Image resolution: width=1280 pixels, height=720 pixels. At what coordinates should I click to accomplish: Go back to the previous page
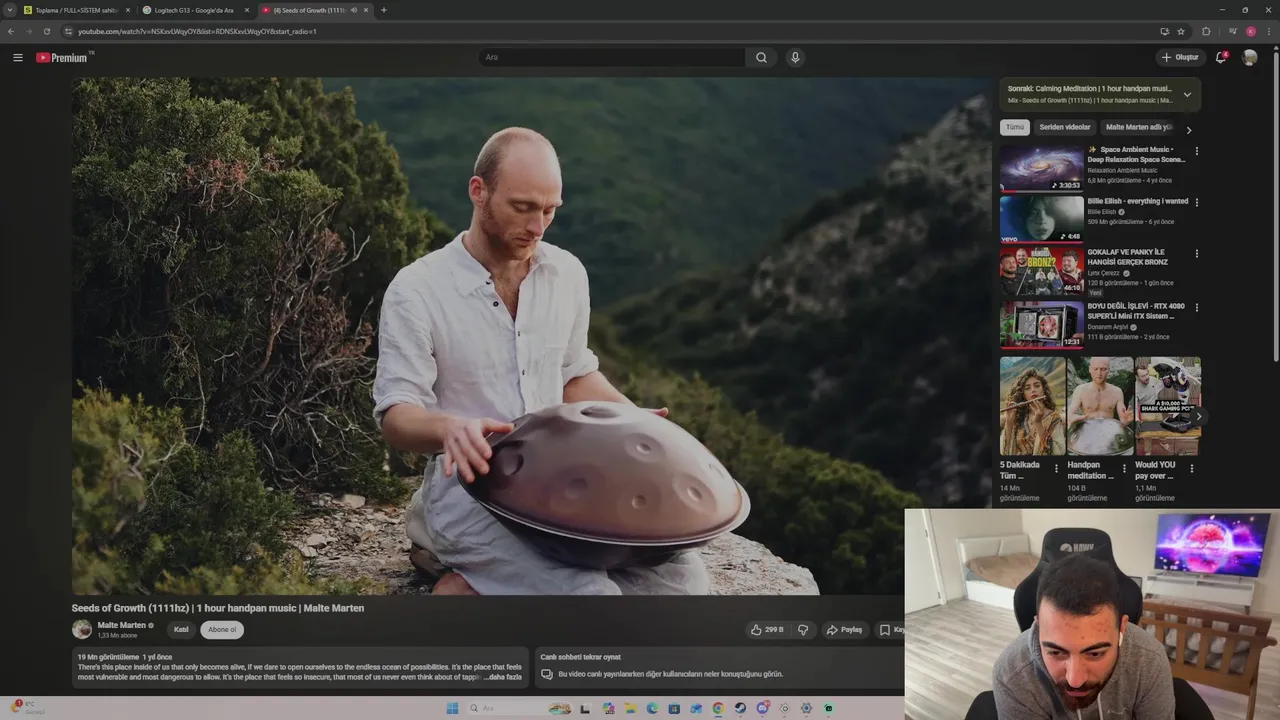[x=11, y=31]
